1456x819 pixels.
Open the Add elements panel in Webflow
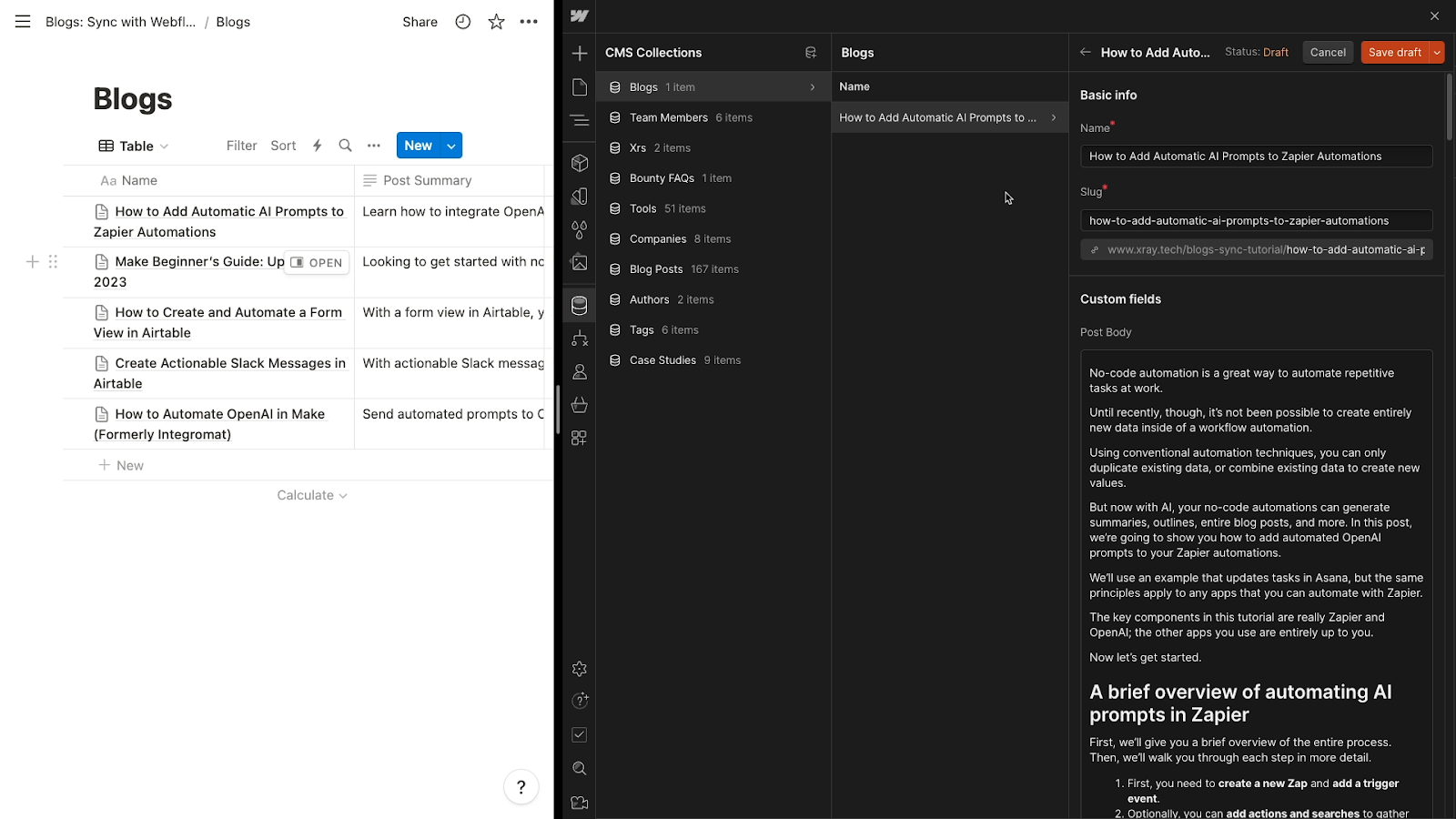pos(580,54)
